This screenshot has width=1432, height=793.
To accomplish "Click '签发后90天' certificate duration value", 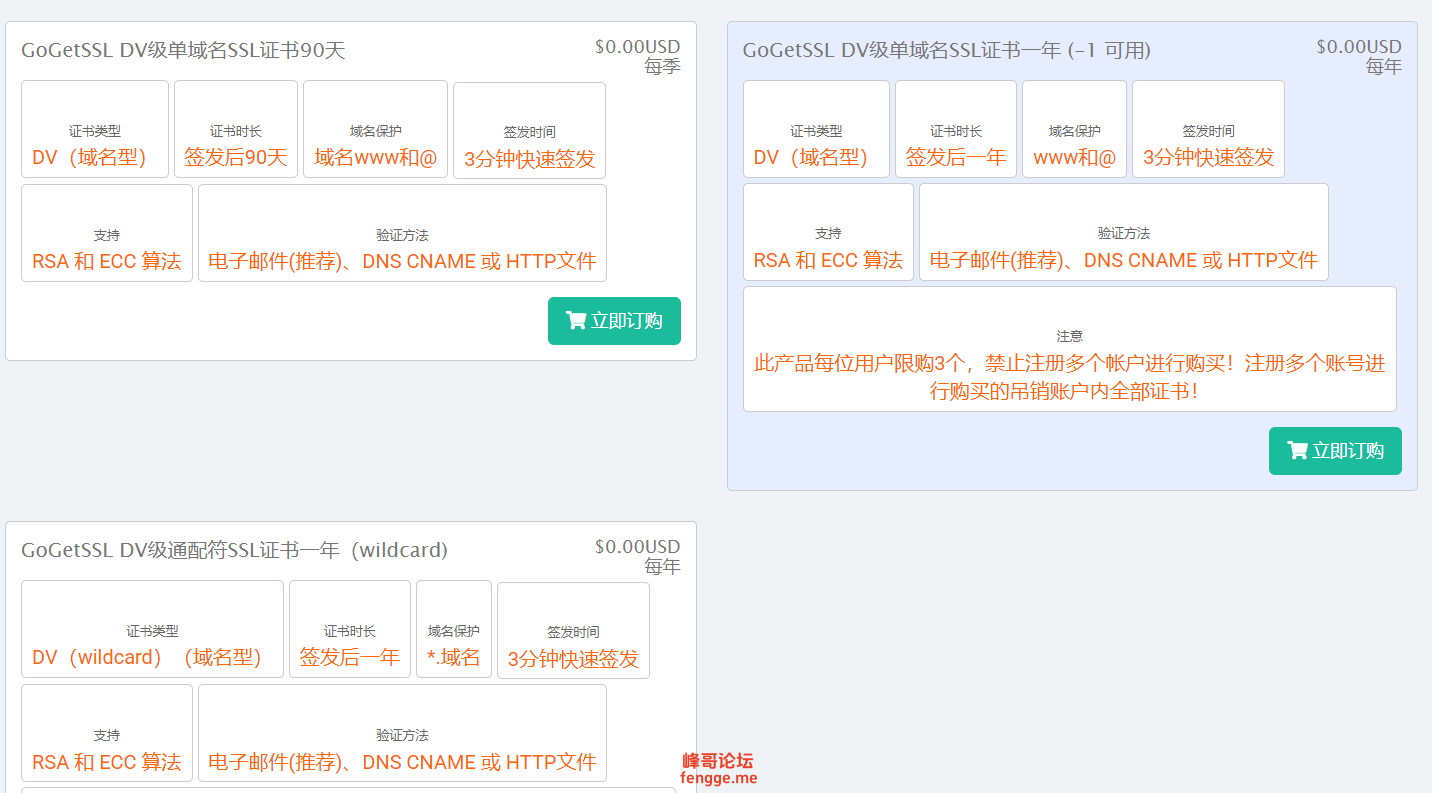I will click(236, 157).
